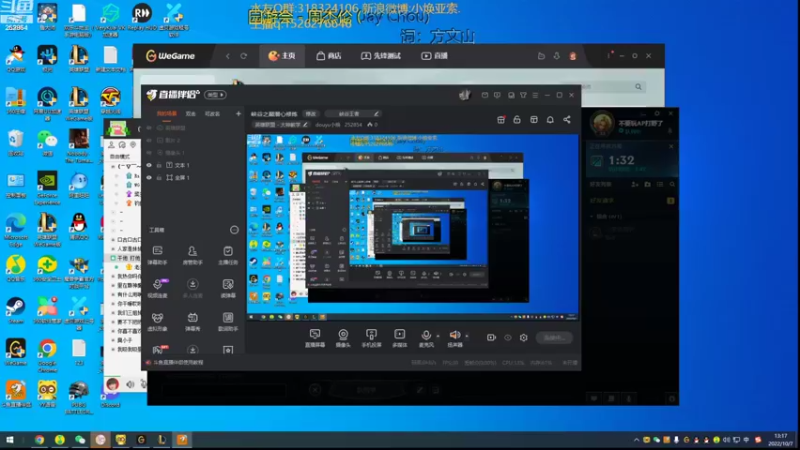Add a 多媒体 media source
This screenshot has height=450, width=800.
click(x=399, y=338)
